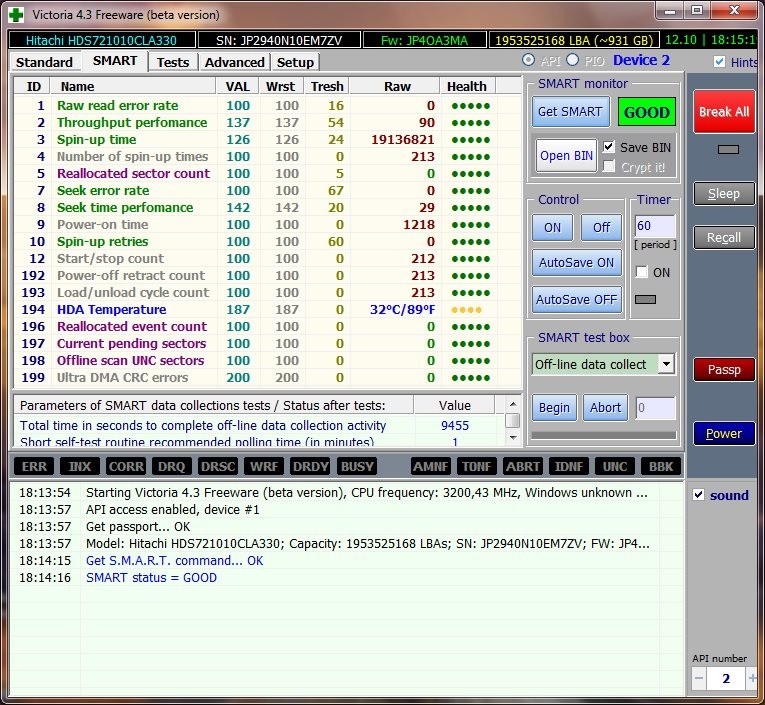765x705 pixels.
Task: Click the green cross Victoria title icon
Action: click(15, 15)
